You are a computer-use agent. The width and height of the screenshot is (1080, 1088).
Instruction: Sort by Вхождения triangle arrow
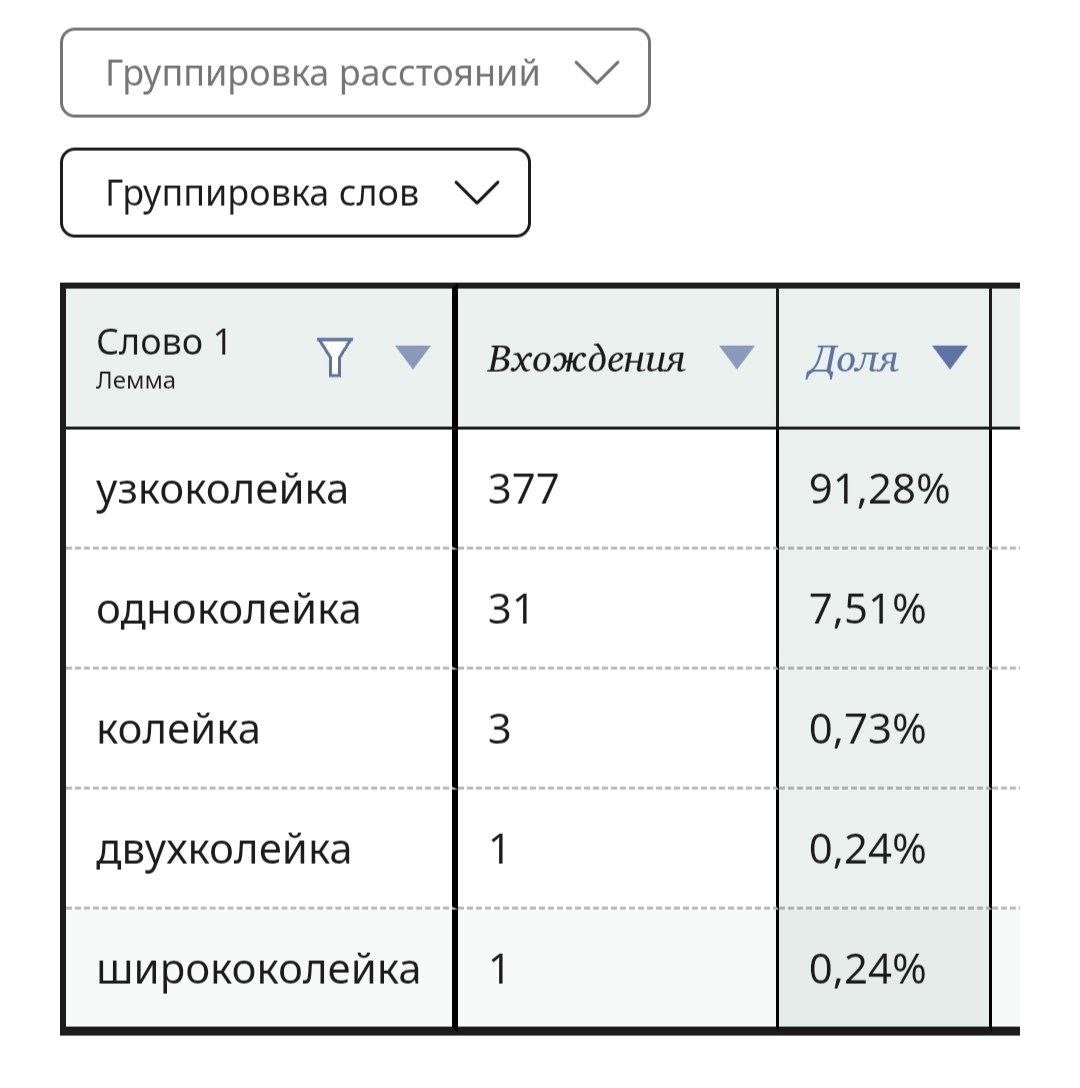tap(736, 357)
